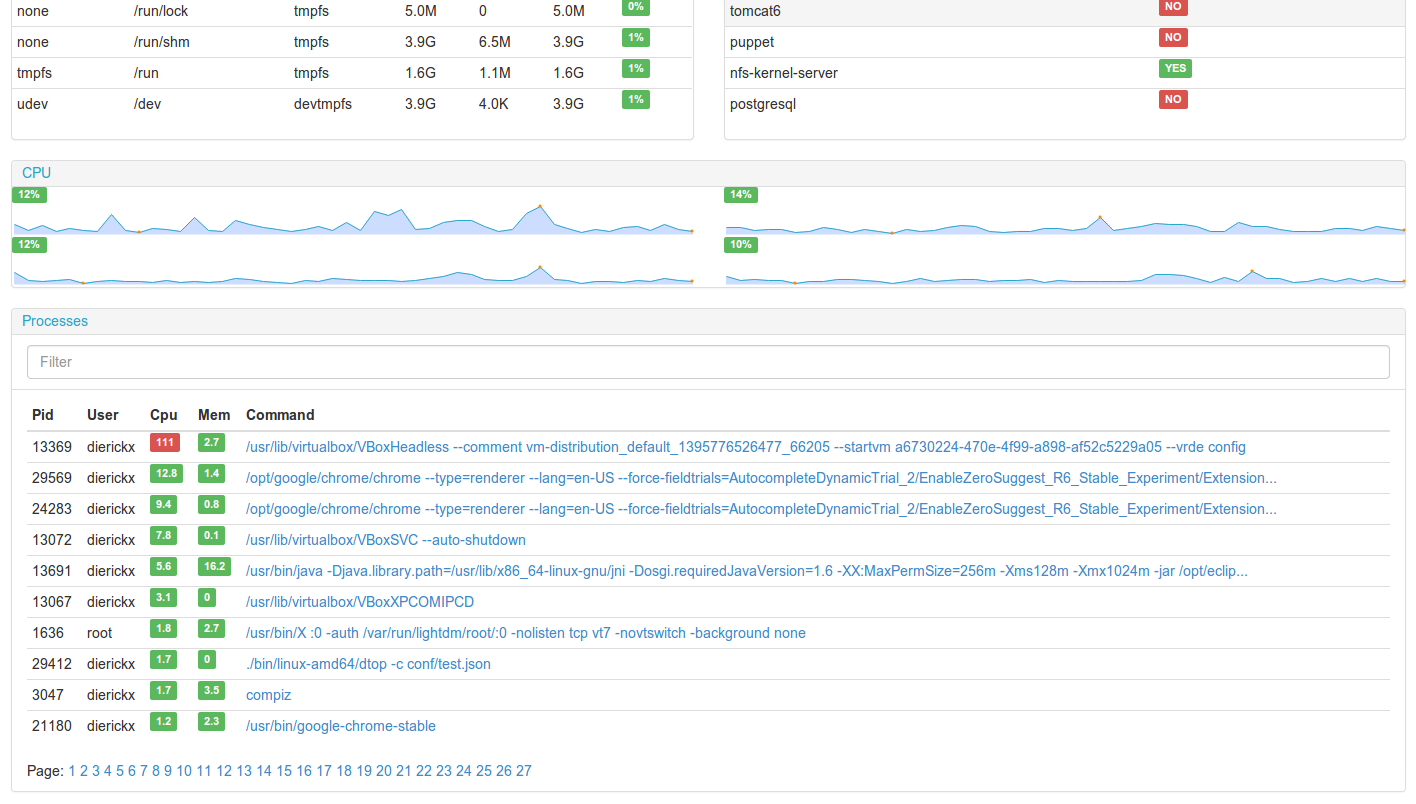This screenshot has width=1416, height=804.
Task: Click the /run/shm mount point cell
Action: (161, 42)
